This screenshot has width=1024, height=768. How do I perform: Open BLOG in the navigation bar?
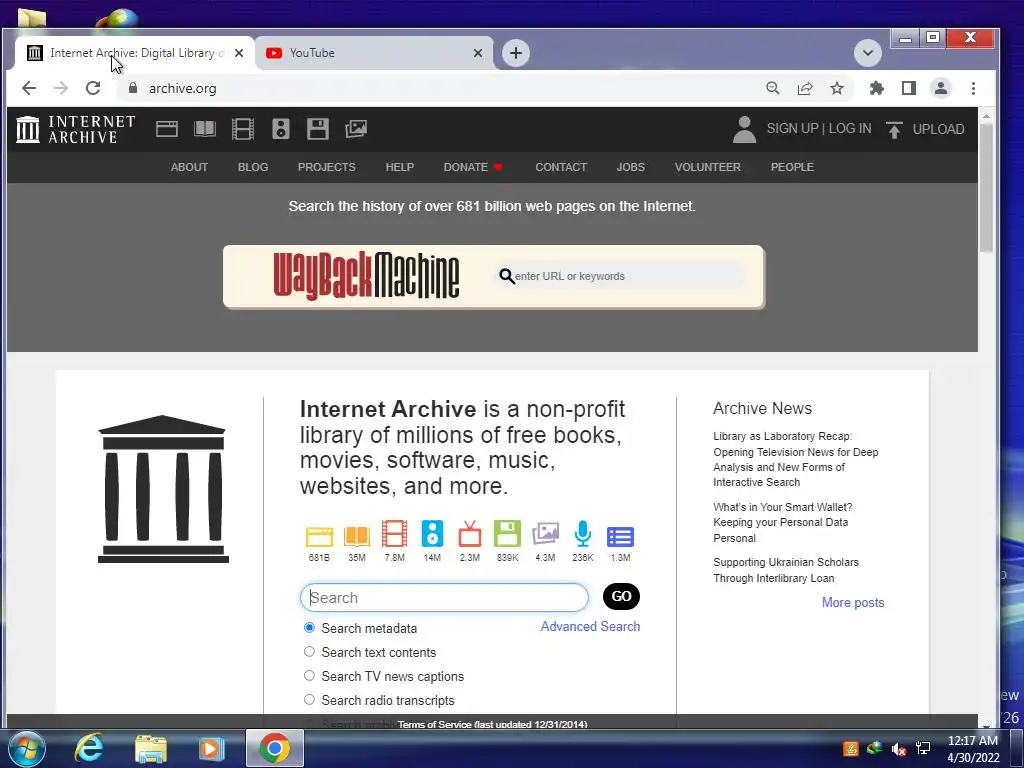pos(253,167)
